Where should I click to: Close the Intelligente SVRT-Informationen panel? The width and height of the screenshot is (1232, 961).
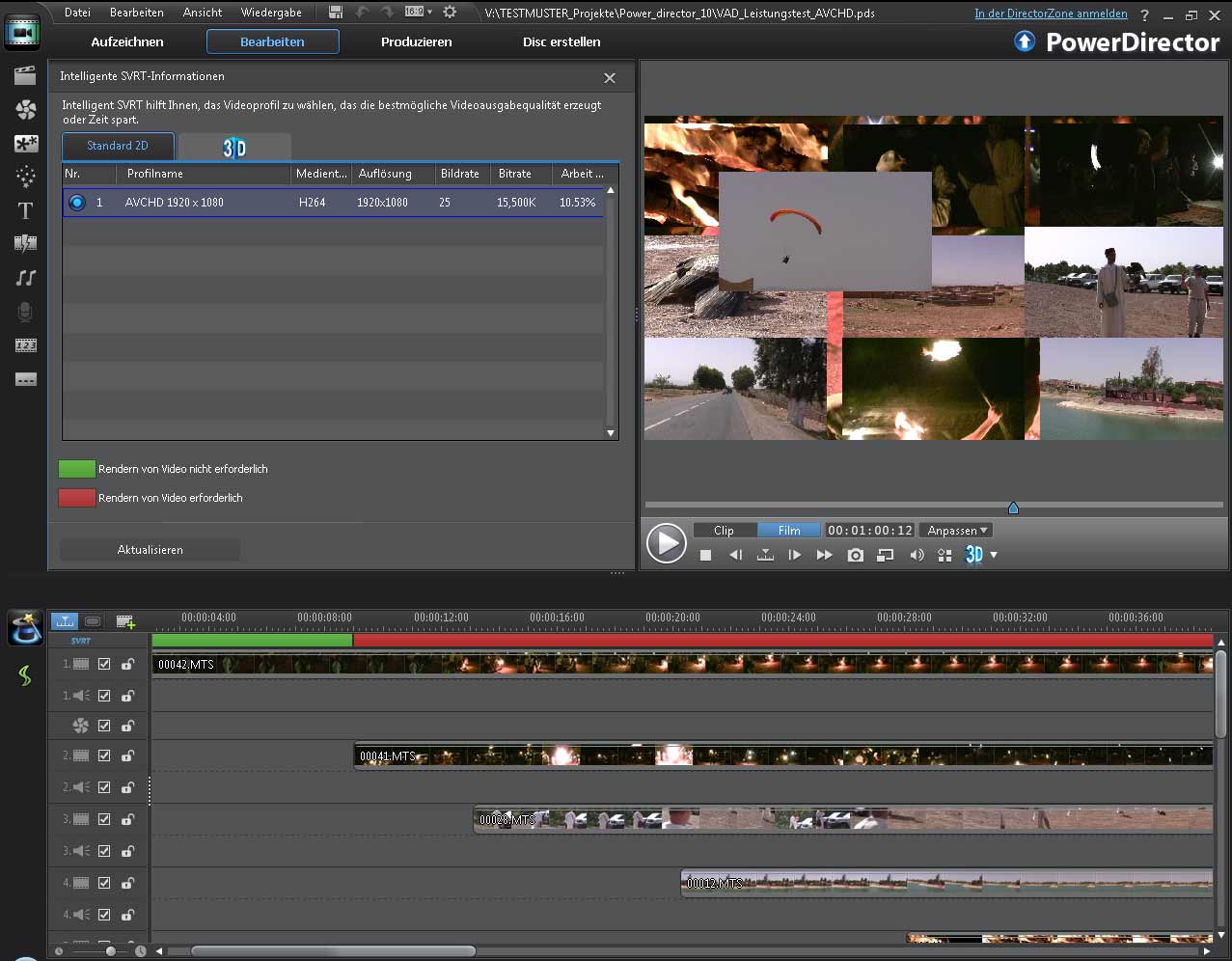[x=610, y=77]
